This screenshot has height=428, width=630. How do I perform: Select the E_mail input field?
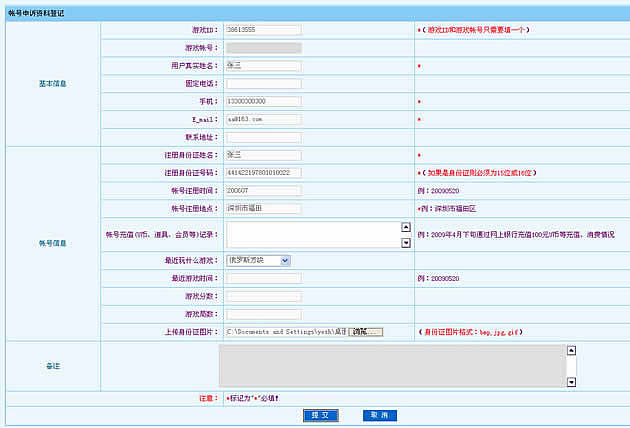tap(263, 119)
